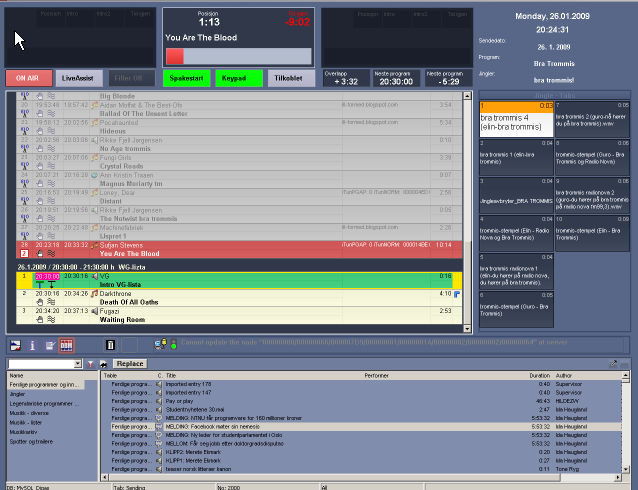Click the Duration column header

[540, 376]
